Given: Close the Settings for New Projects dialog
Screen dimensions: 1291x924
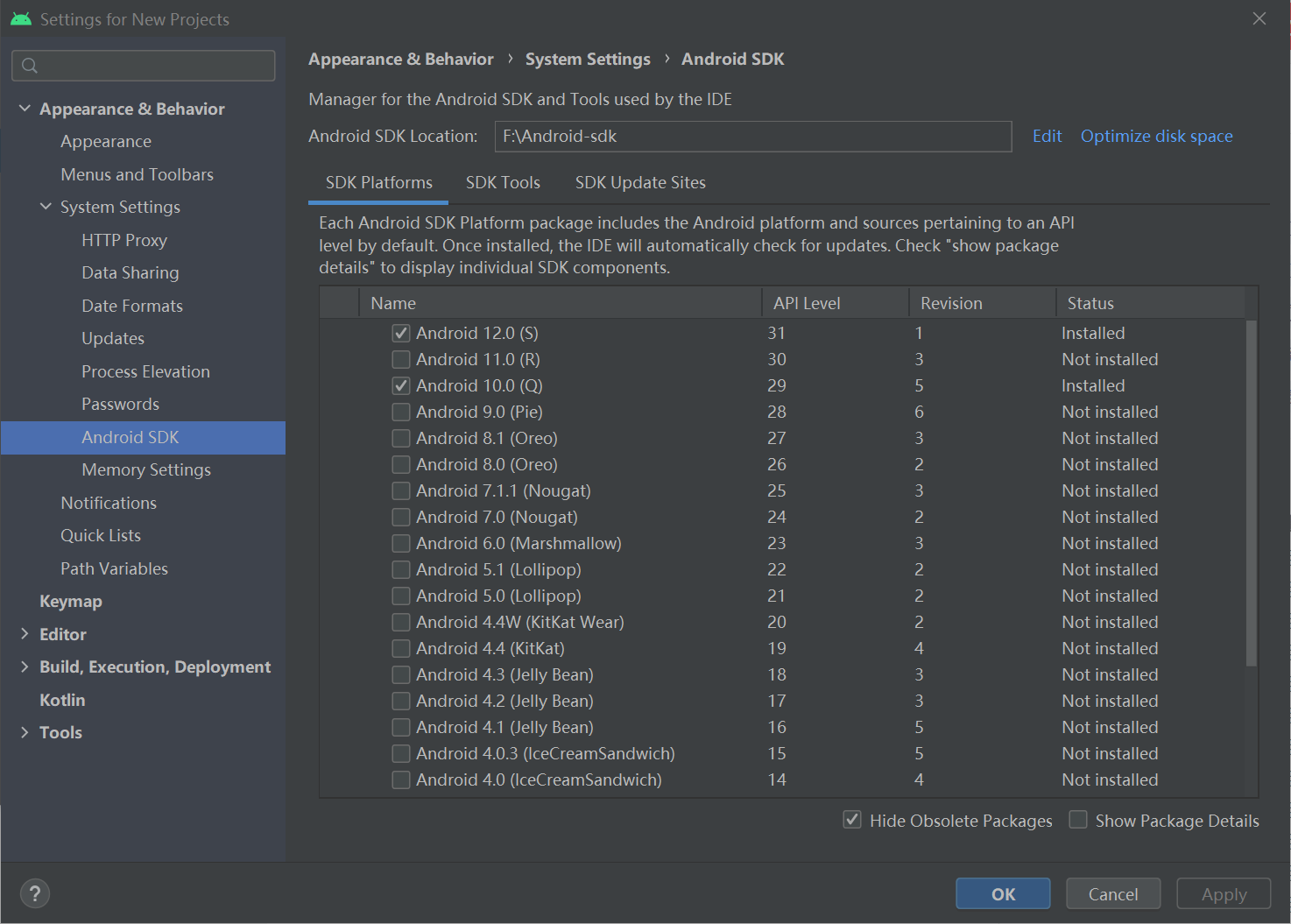Looking at the screenshot, I should coord(1259,18).
